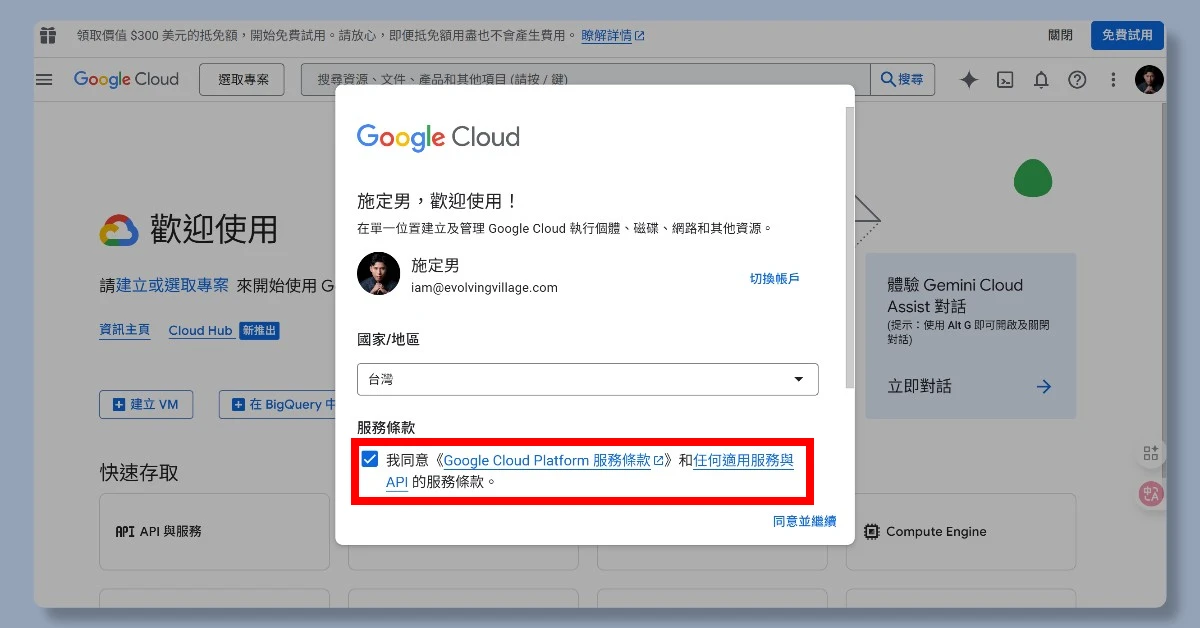Open 資訊主頁 dashboard link
The image size is (1200, 628).
pyautogui.click(x=125, y=330)
